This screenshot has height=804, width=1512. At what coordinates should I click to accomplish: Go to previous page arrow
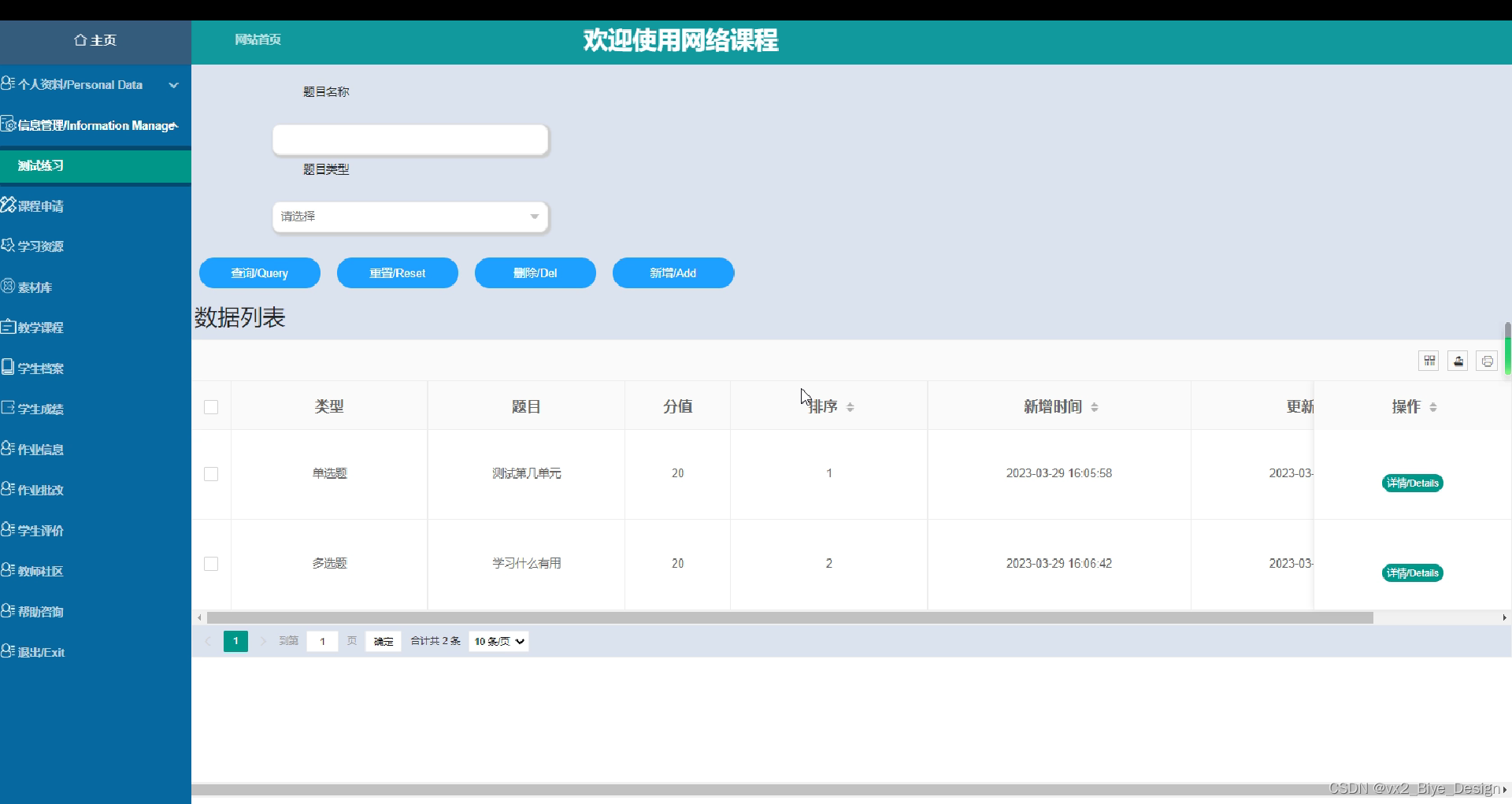208,641
